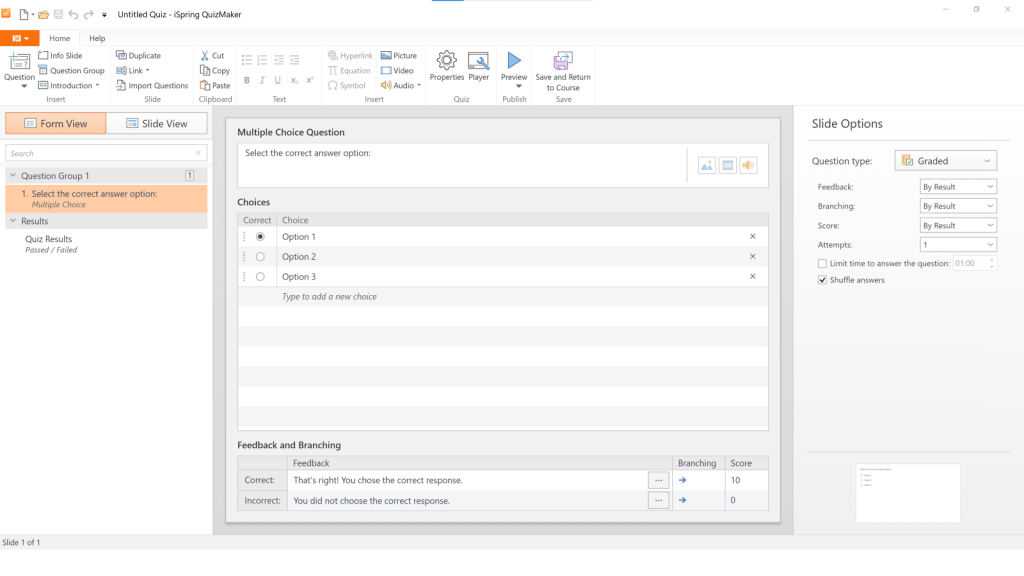Open Player customization settings

tap(478, 68)
